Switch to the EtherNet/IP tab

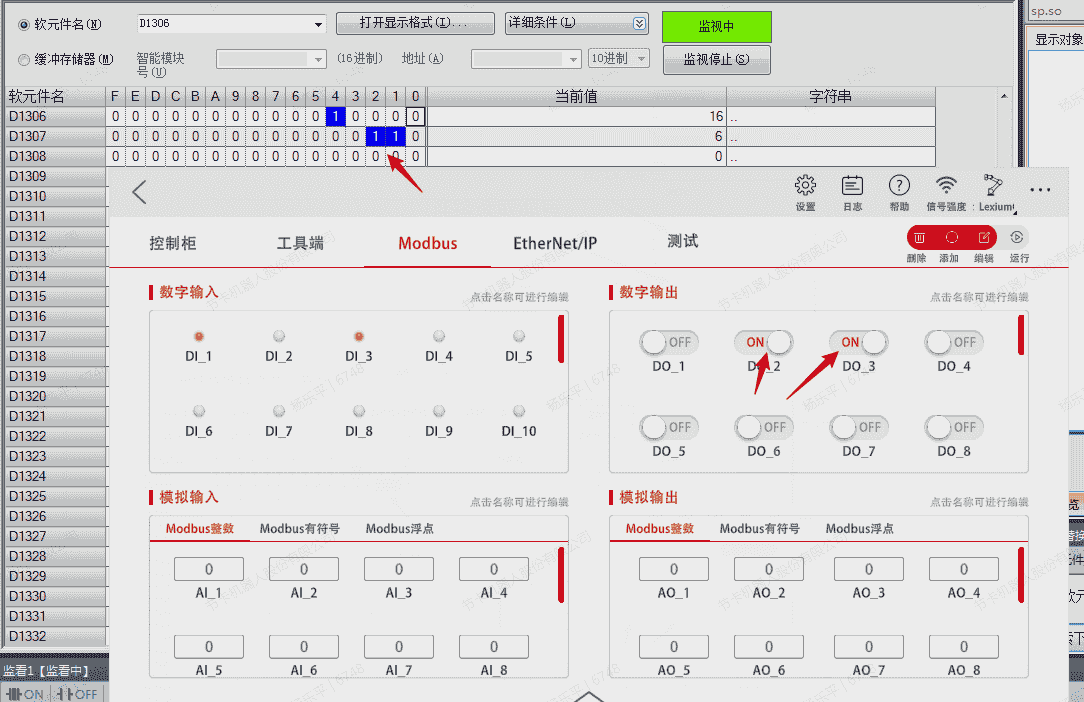pos(555,243)
